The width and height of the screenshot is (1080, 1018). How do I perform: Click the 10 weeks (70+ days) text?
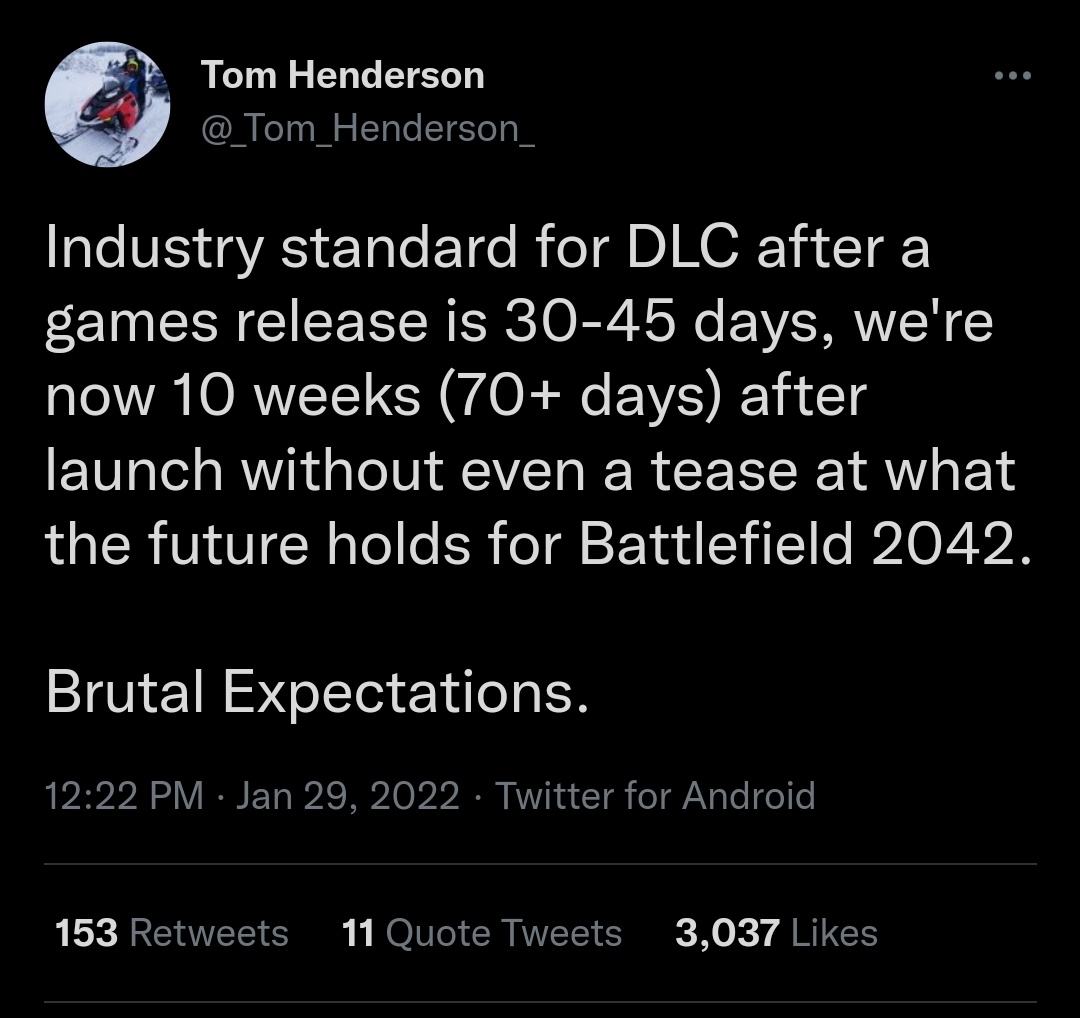point(450,397)
